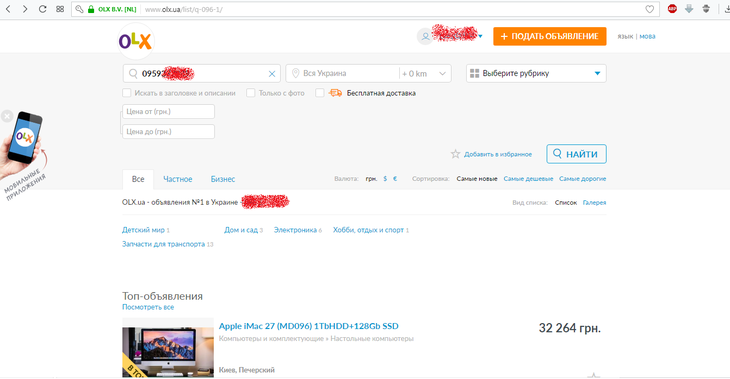The width and height of the screenshot is (730, 379).
Task: Switch to the Бизнес tab
Action: [x=223, y=179]
